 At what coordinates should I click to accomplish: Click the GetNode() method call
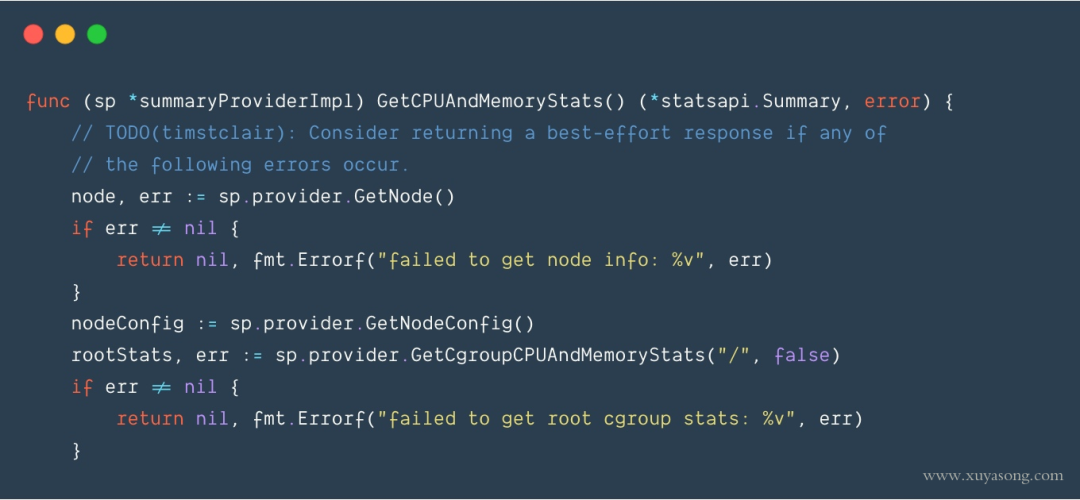(x=404, y=197)
